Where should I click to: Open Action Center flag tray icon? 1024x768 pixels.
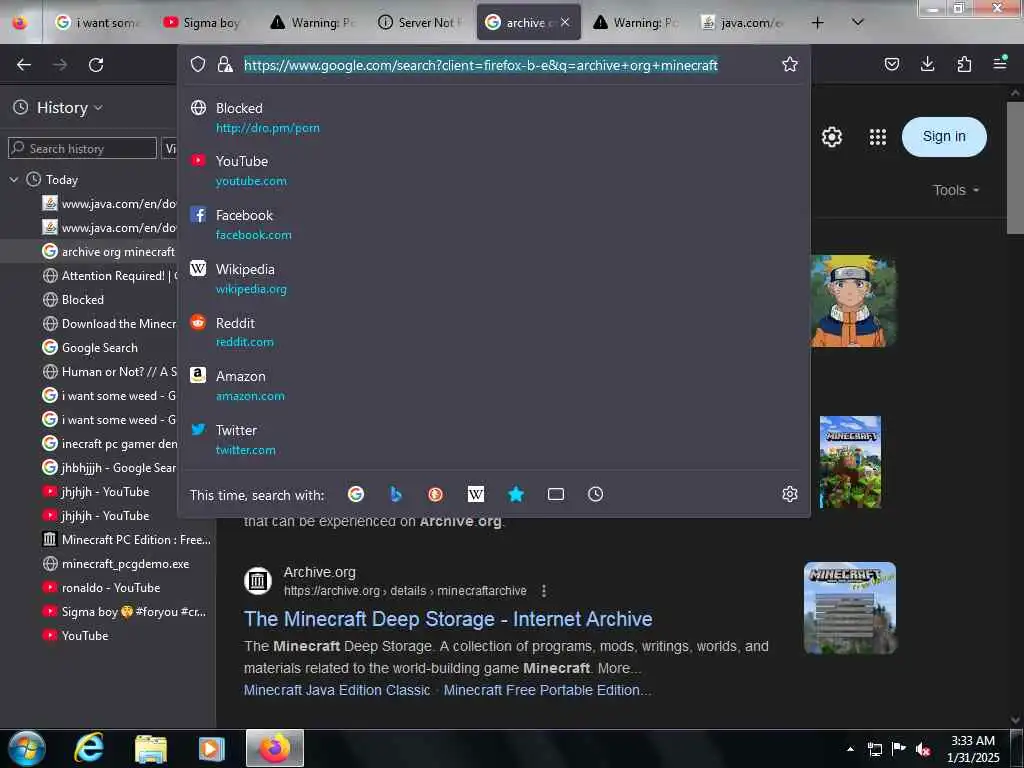pyautogui.click(x=899, y=749)
